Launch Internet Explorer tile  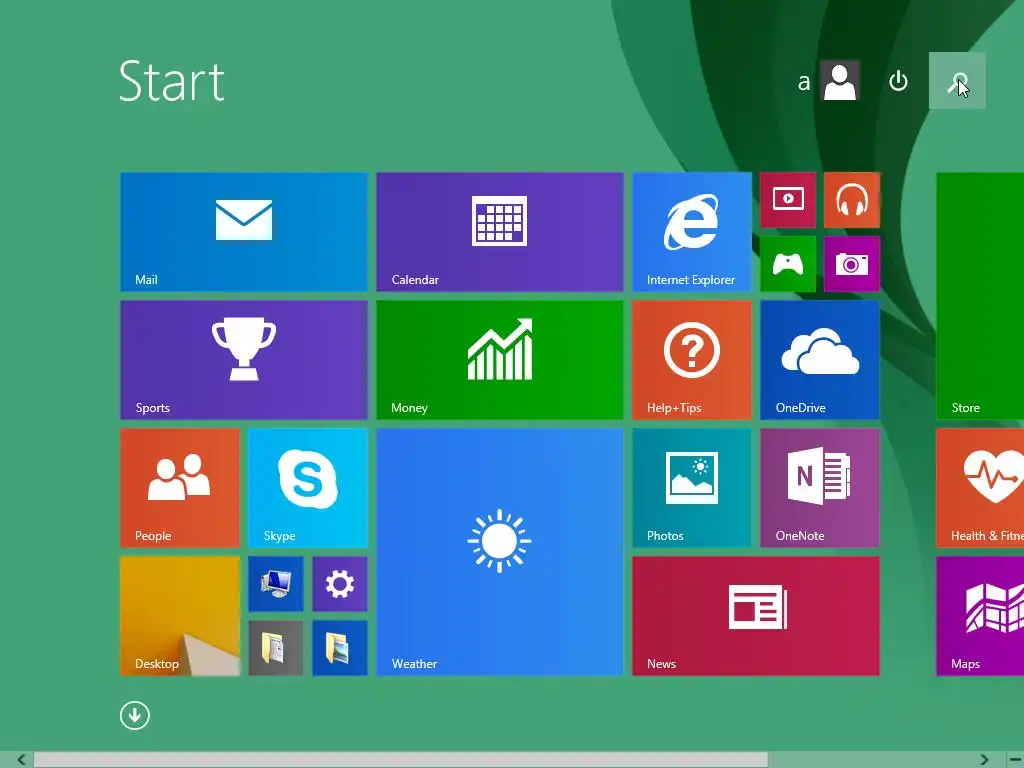692,232
